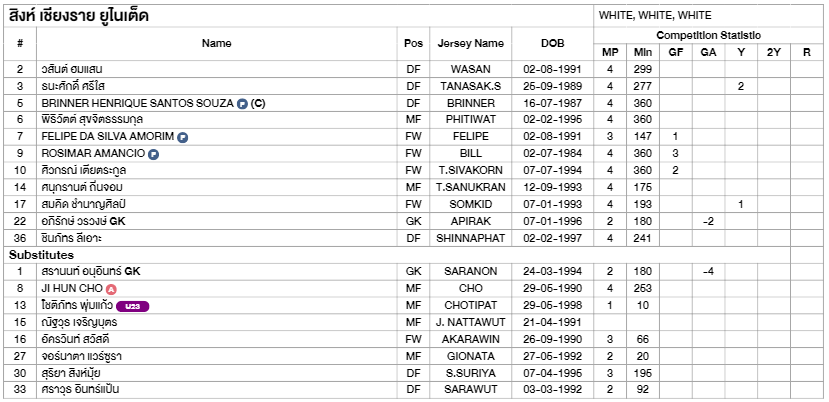The height and width of the screenshot is (402, 829).
Task: Click the red A badge beside JI HUN CHO
Action: [x=110, y=289]
